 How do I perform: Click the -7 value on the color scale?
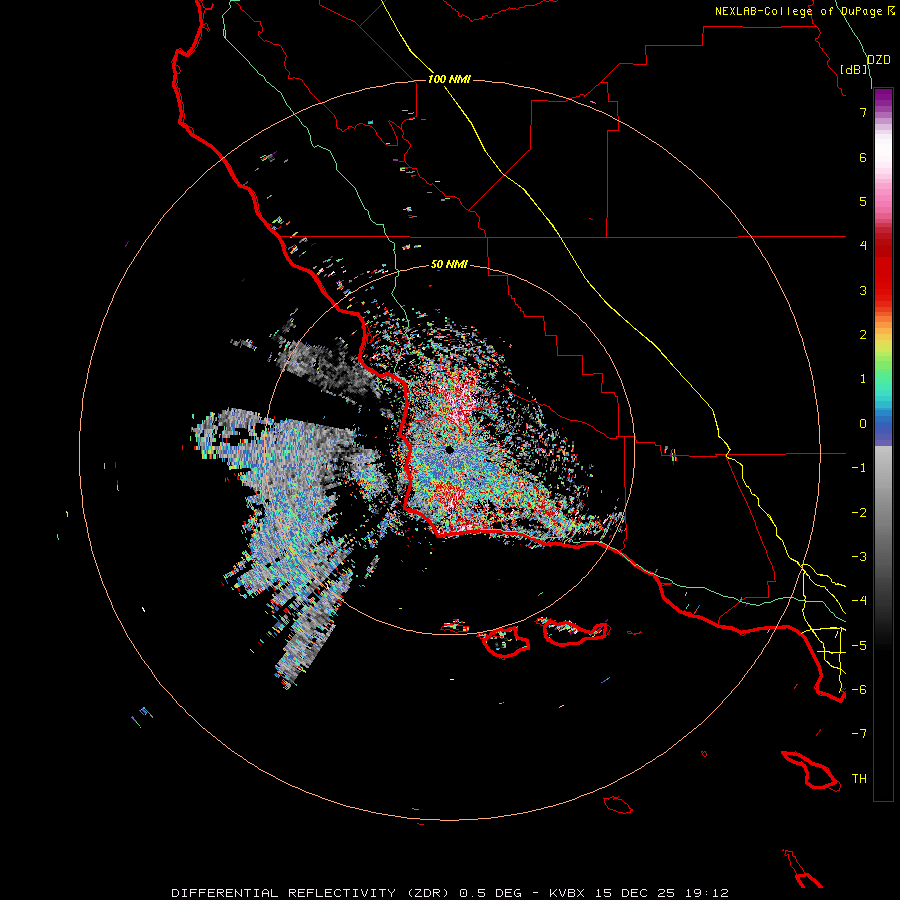click(859, 734)
